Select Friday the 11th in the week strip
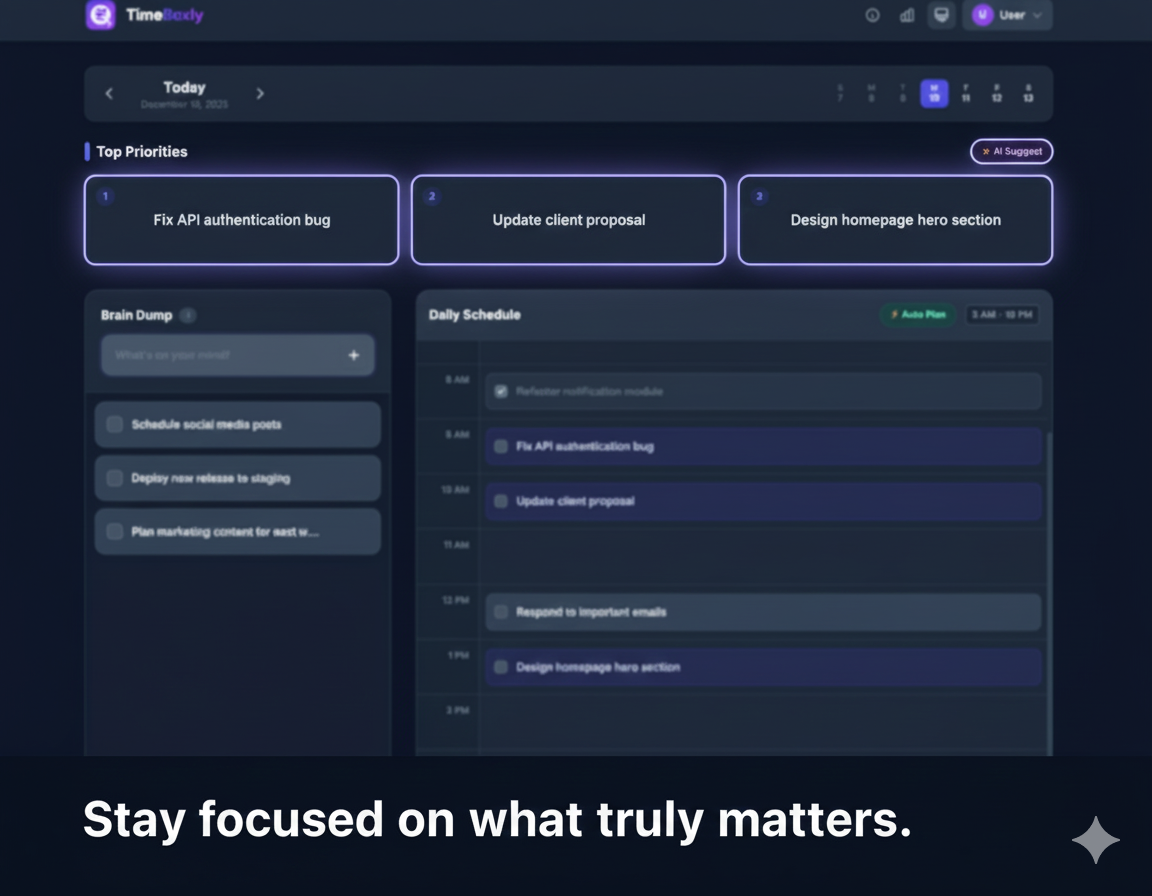The image size is (1152, 896). (964, 93)
